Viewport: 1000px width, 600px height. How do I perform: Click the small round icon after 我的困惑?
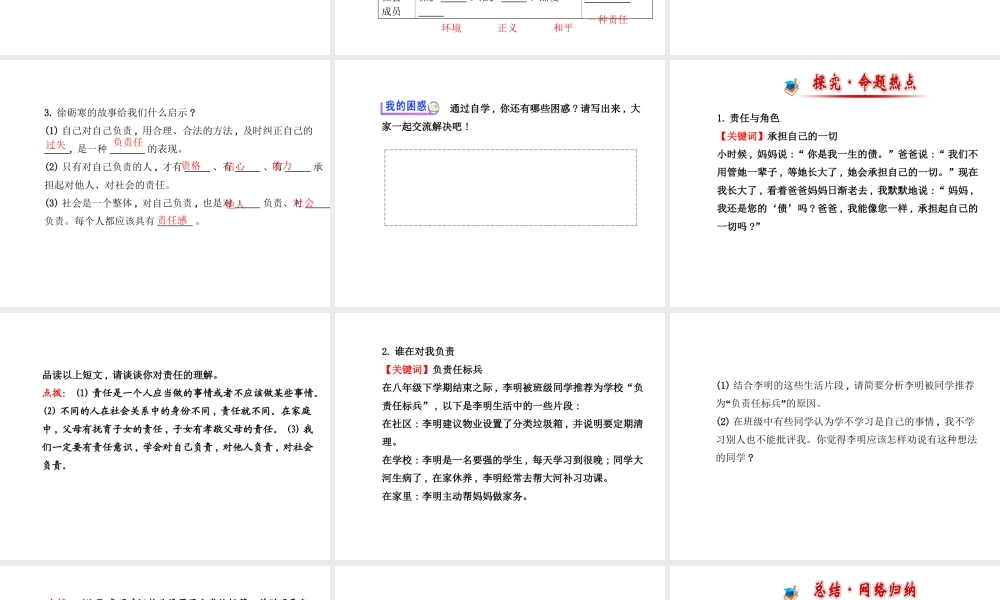click(x=434, y=107)
